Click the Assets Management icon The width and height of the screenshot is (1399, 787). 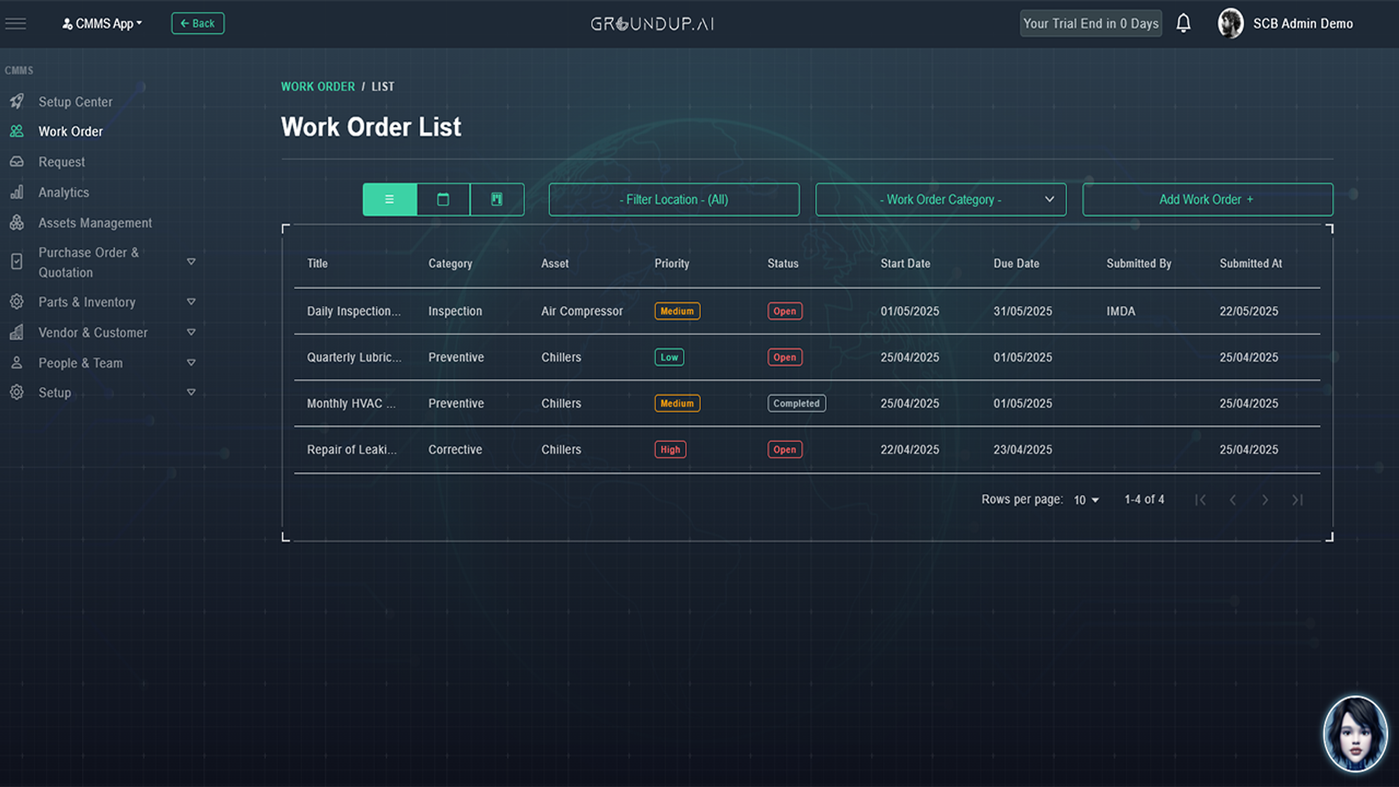[x=17, y=223]
